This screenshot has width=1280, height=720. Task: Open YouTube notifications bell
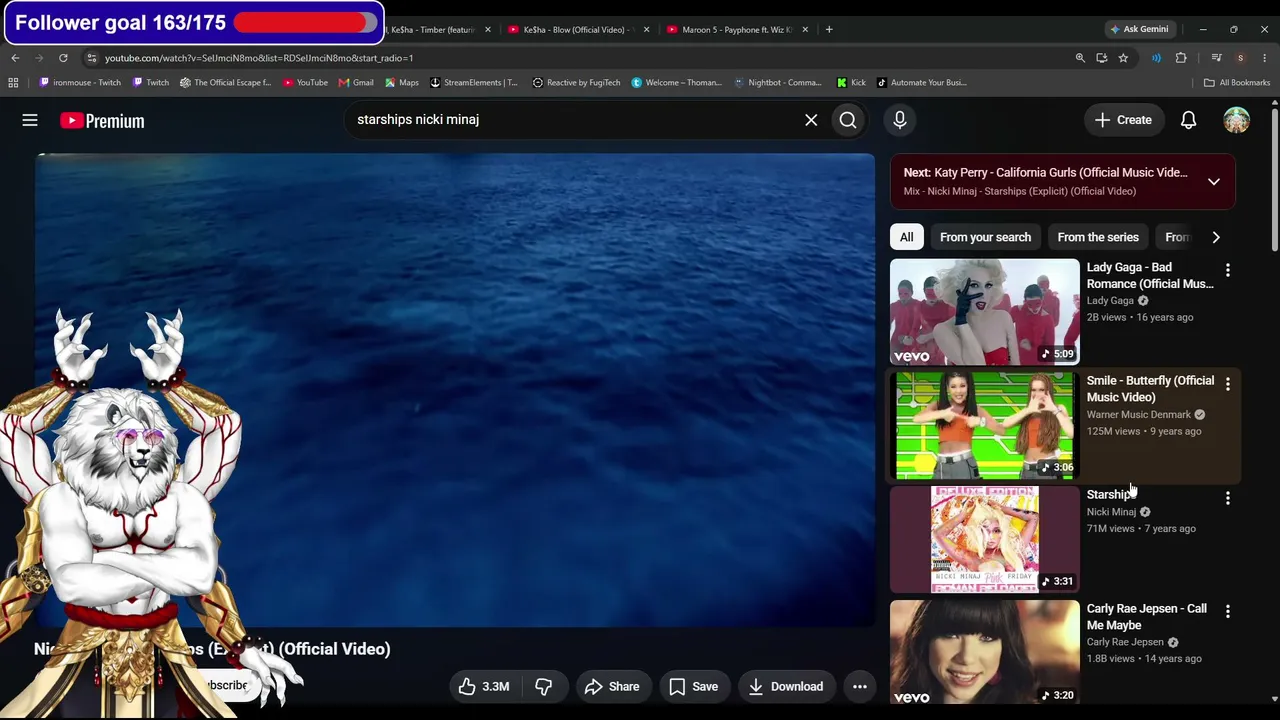[1188, 120]
